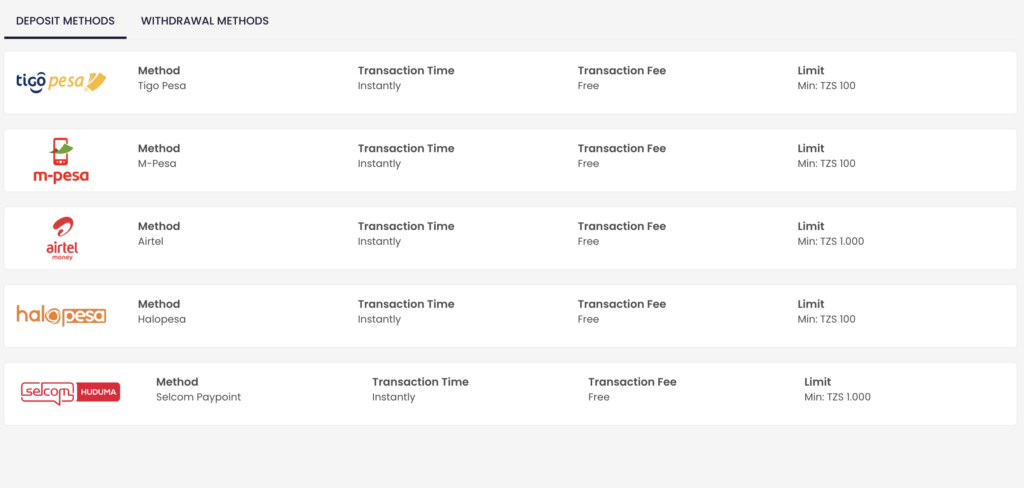Select the M-Pesa method name text
The image size is (1024, 488).
point(157,163)
